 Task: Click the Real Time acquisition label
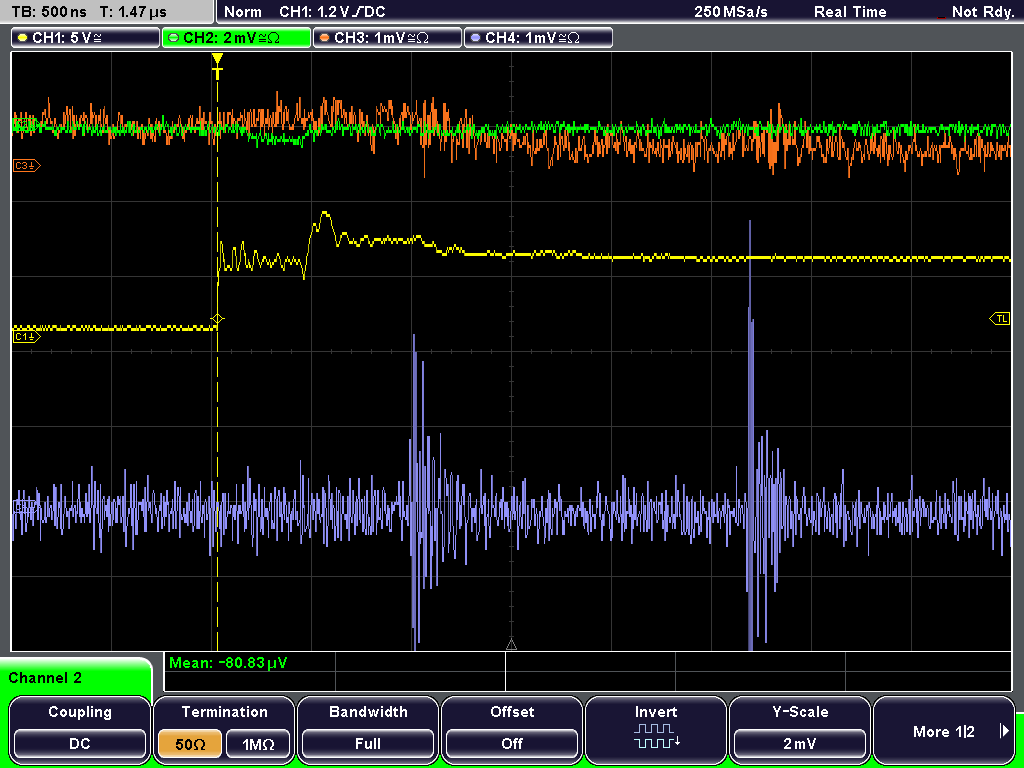point(850,12)
